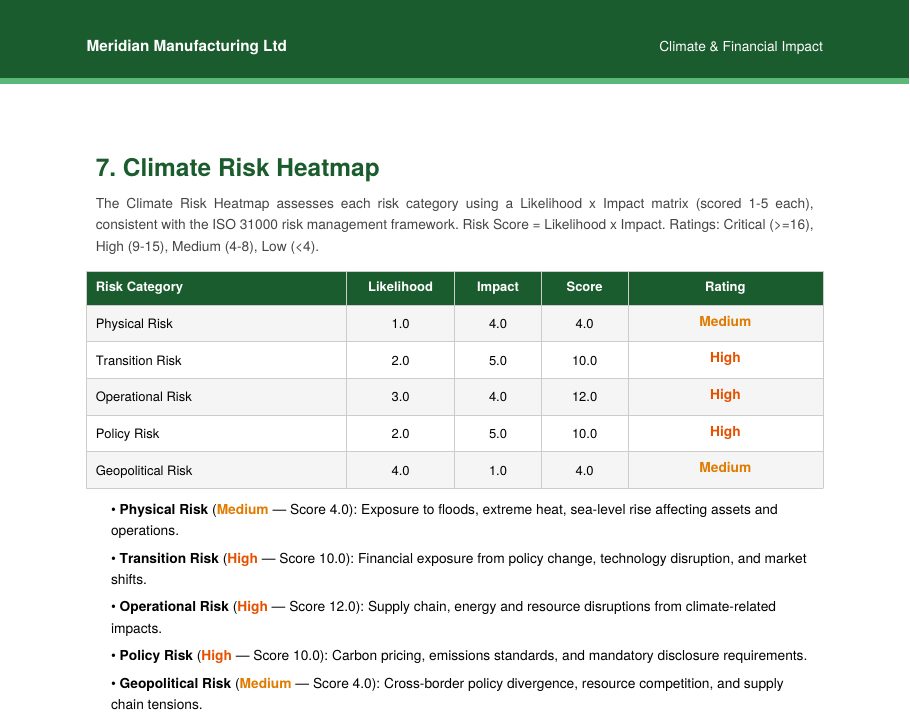Click the bold Transition Risk bullet label
Image resolution: width=910 pixels, height=720 pixels.
[x=169, y=558]
